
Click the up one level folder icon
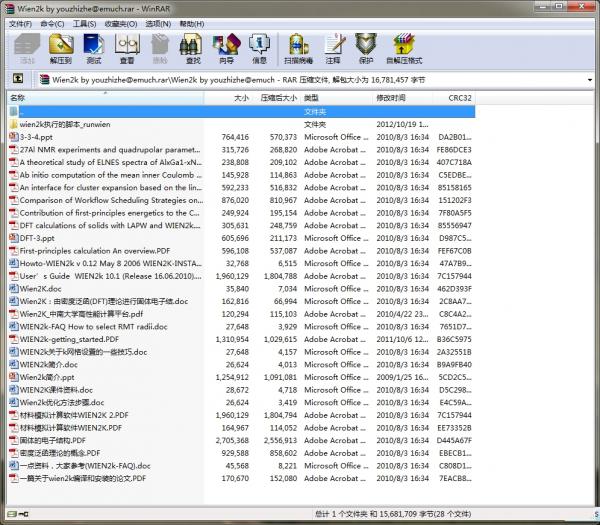point(18,79)
